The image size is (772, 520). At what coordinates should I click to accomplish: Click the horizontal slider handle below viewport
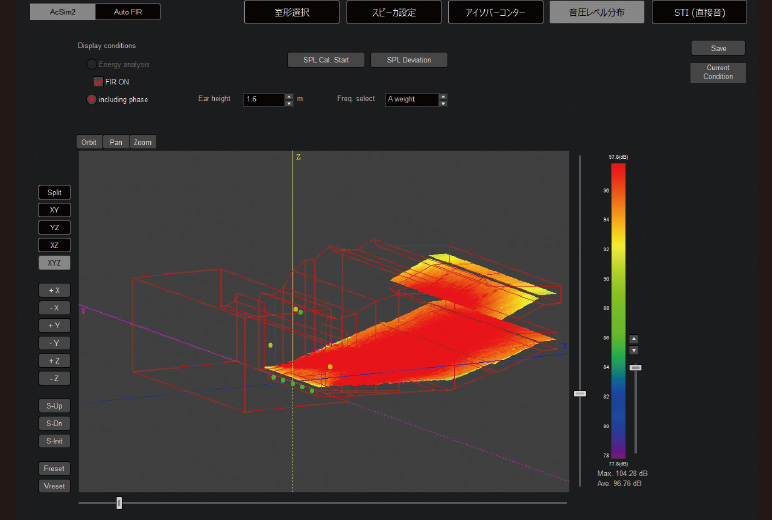point(119,503)
